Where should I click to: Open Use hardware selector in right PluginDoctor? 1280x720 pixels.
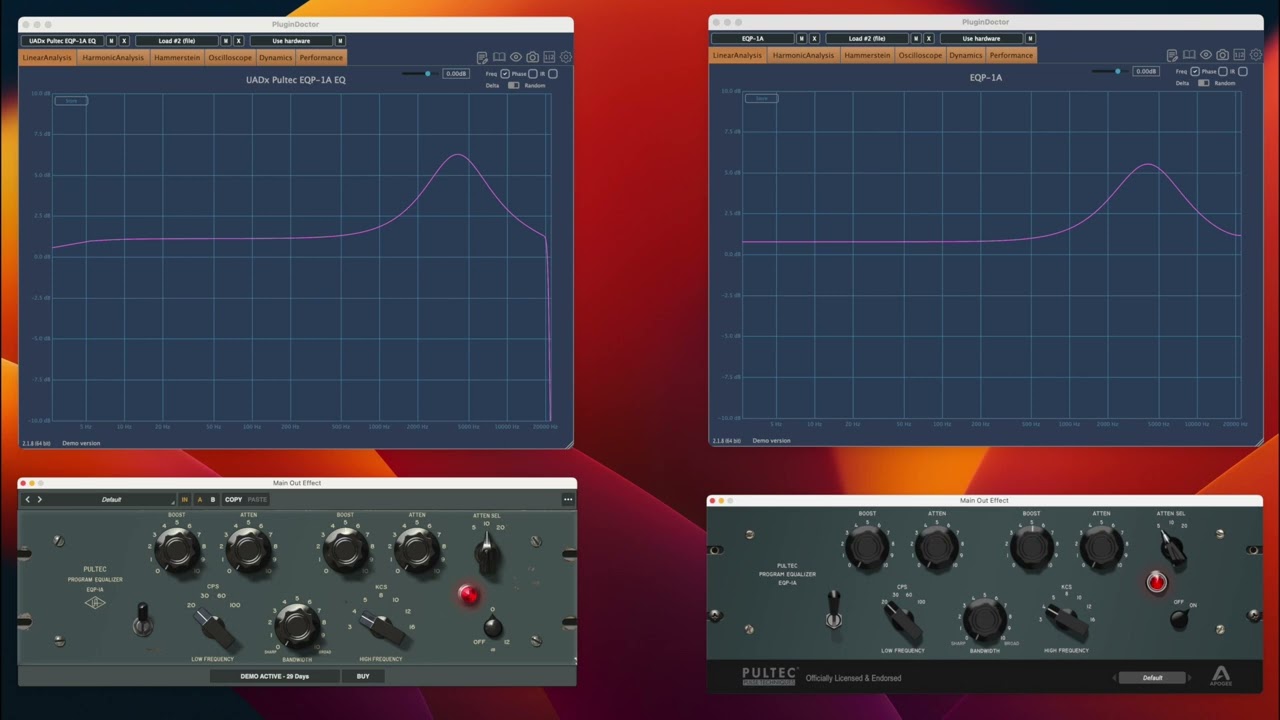click(x=981, y=39)
